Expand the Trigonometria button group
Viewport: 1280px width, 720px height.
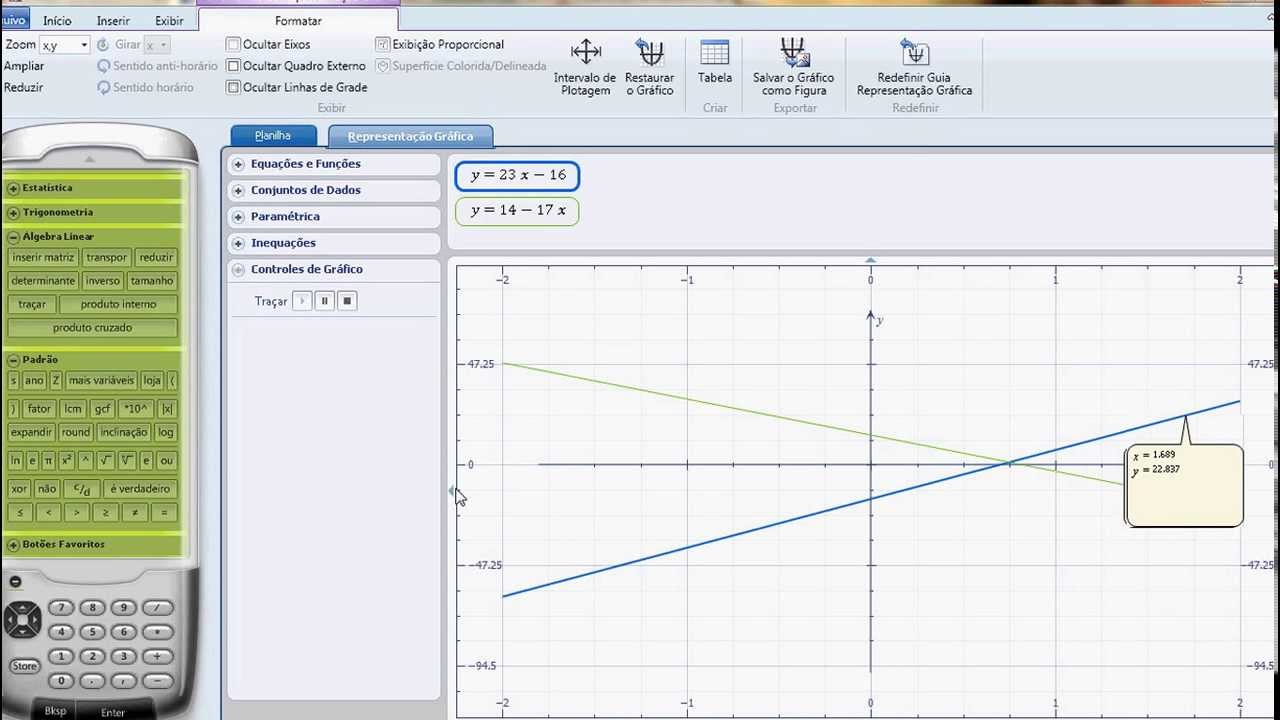[14, 212]
